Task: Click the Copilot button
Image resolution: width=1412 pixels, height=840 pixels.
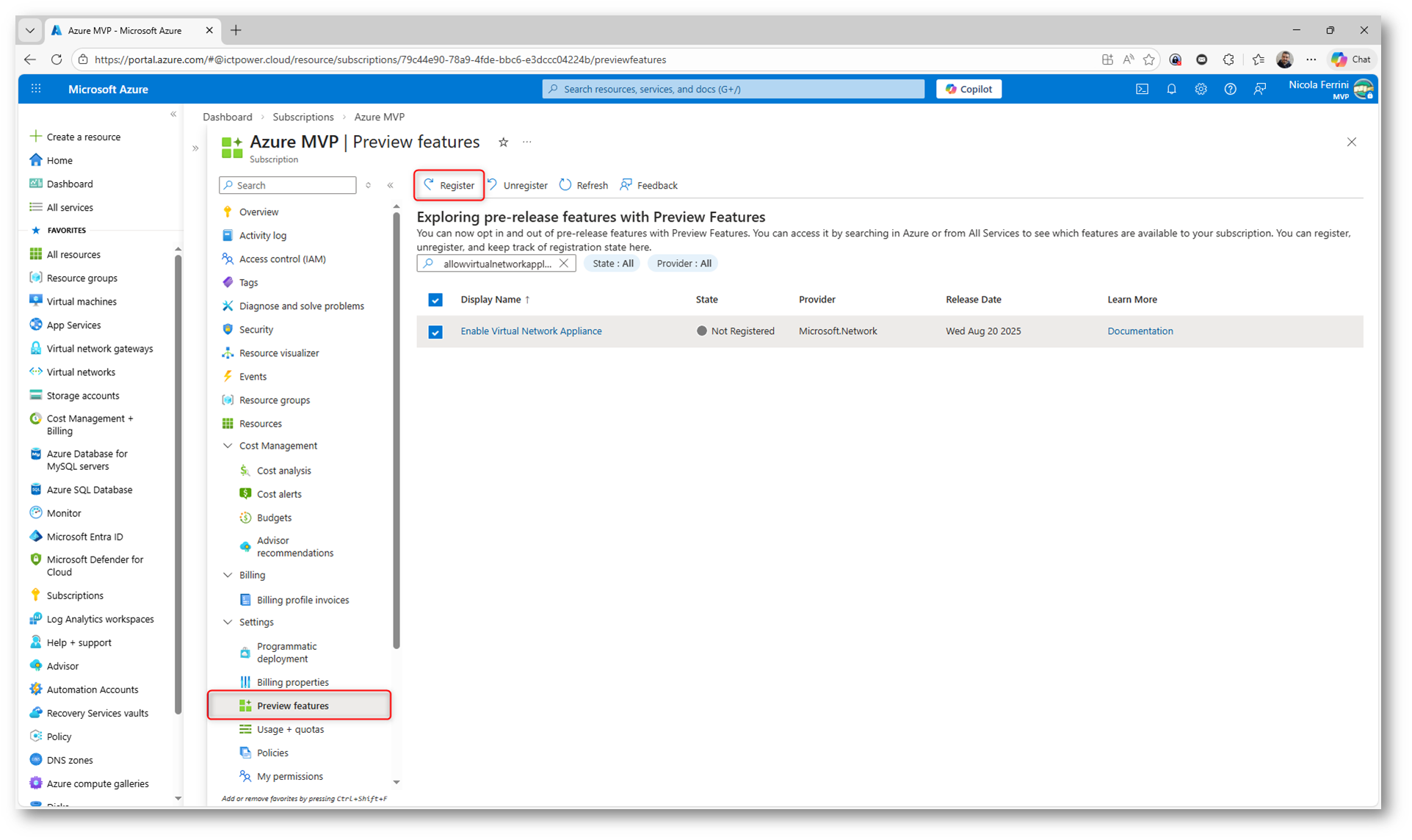Action: (969, 89)
